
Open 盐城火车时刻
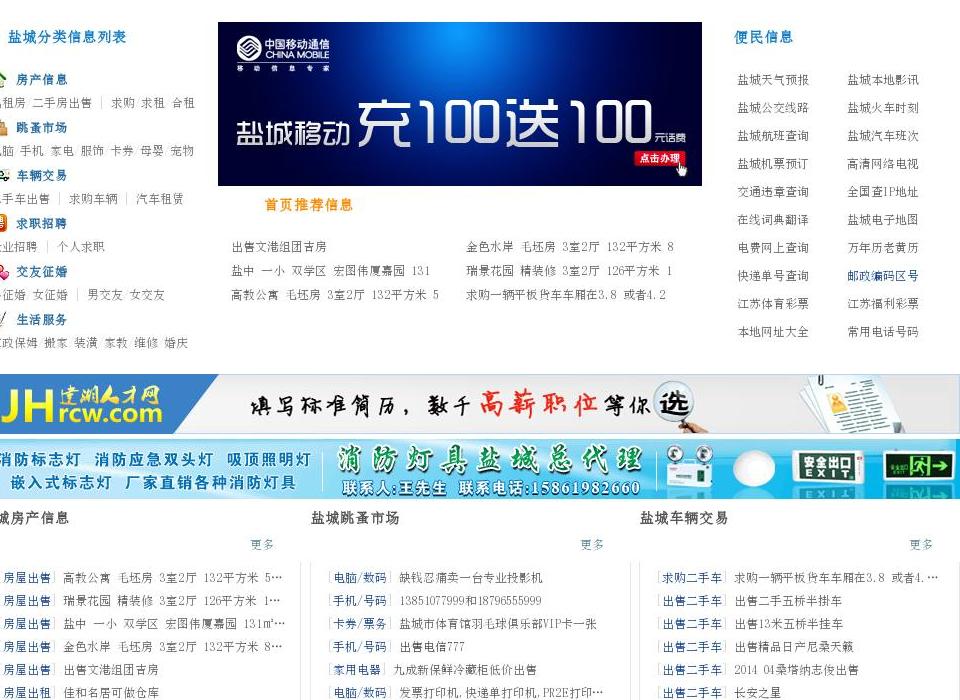point(883,108)
